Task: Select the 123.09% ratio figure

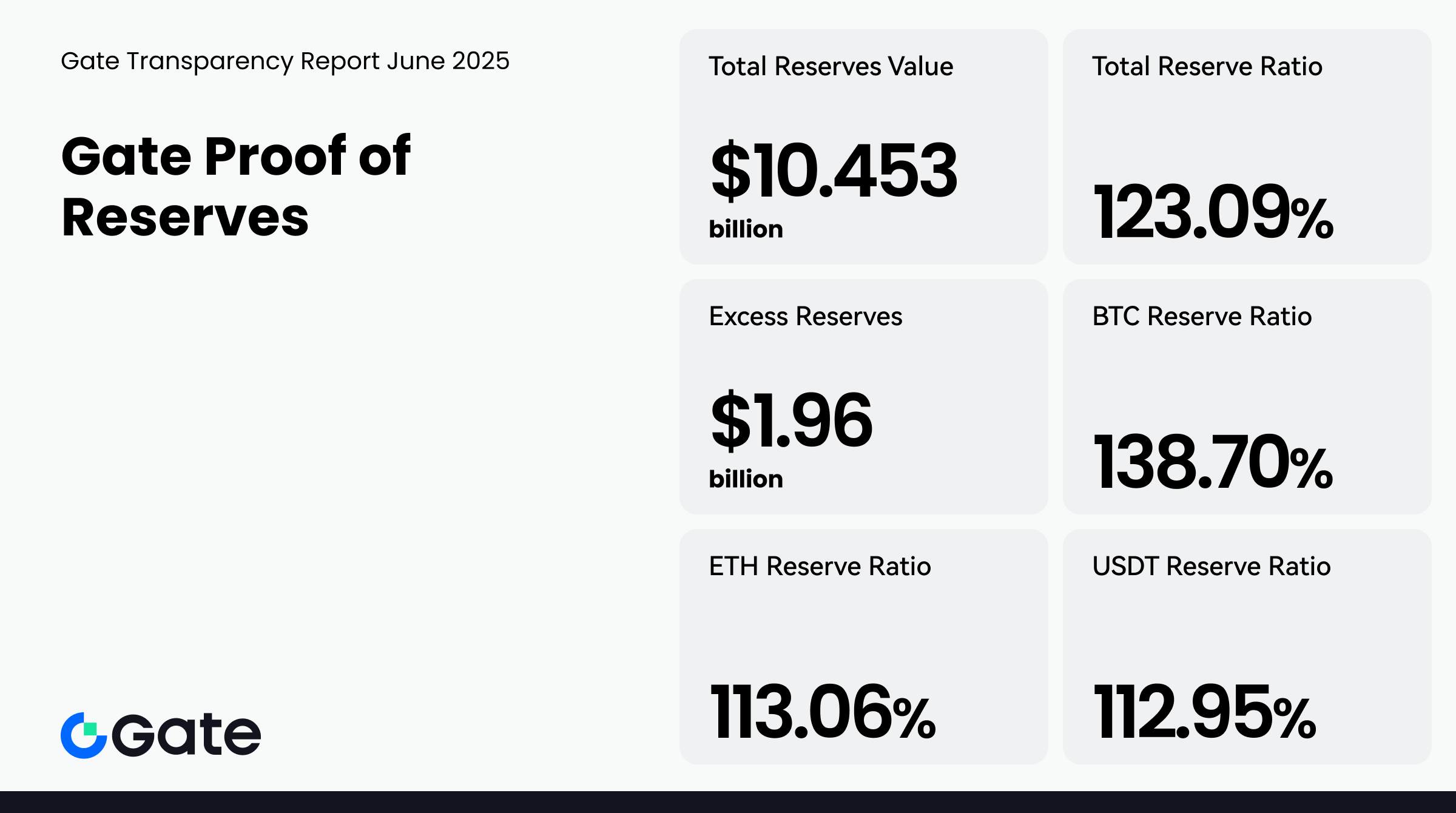Action: [x=1213, y=212]
